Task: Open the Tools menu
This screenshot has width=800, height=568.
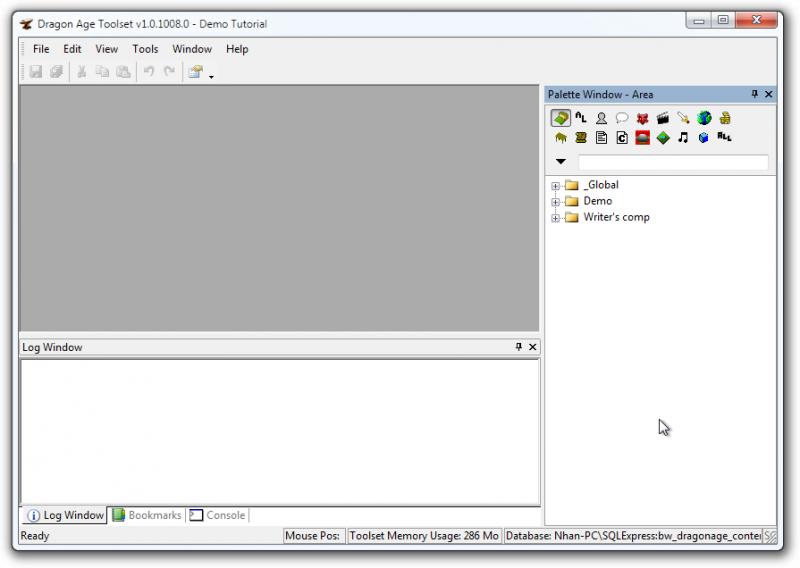Action: [x=145, y=49]
